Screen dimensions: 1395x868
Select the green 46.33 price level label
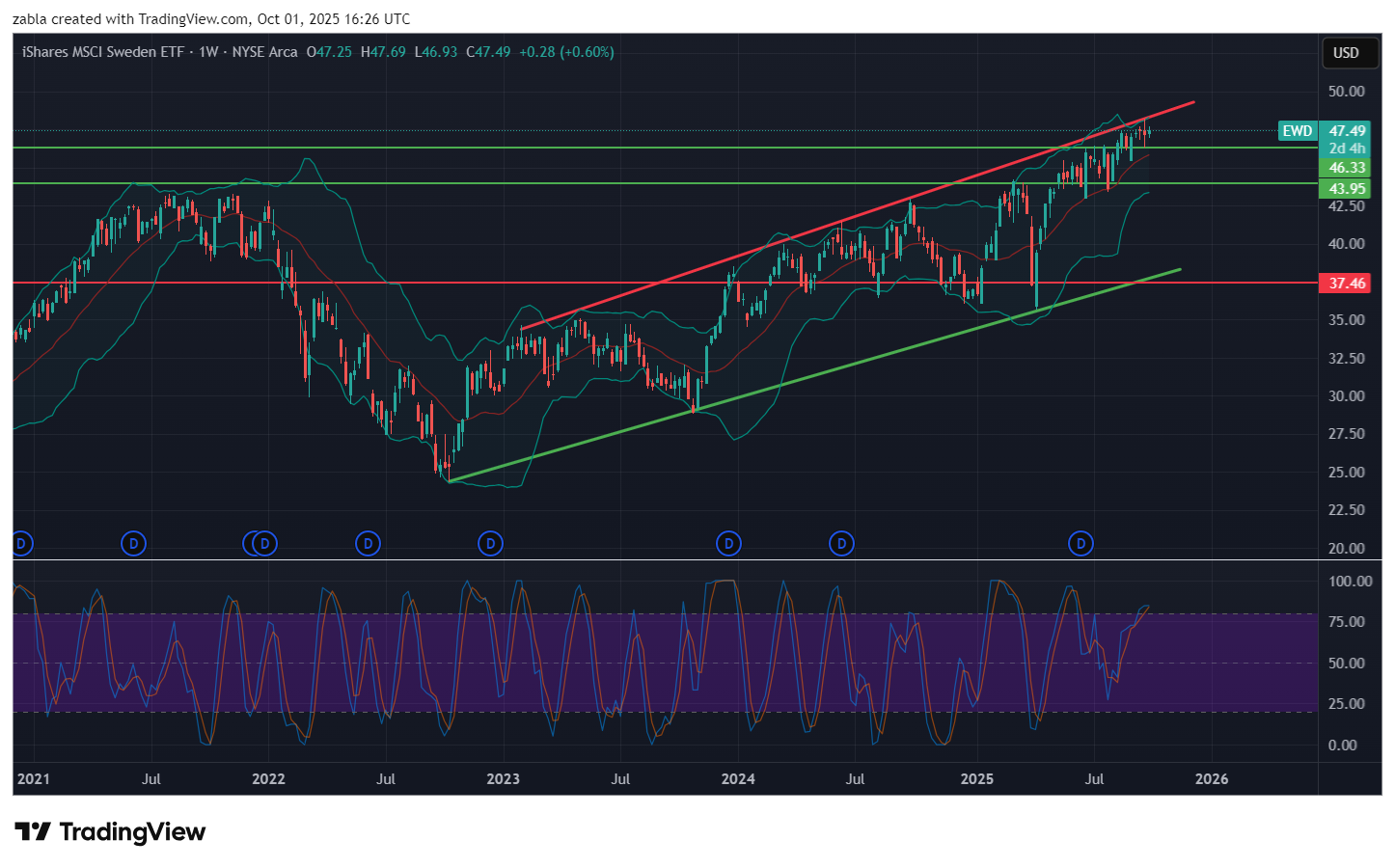tap(1347, 168)
